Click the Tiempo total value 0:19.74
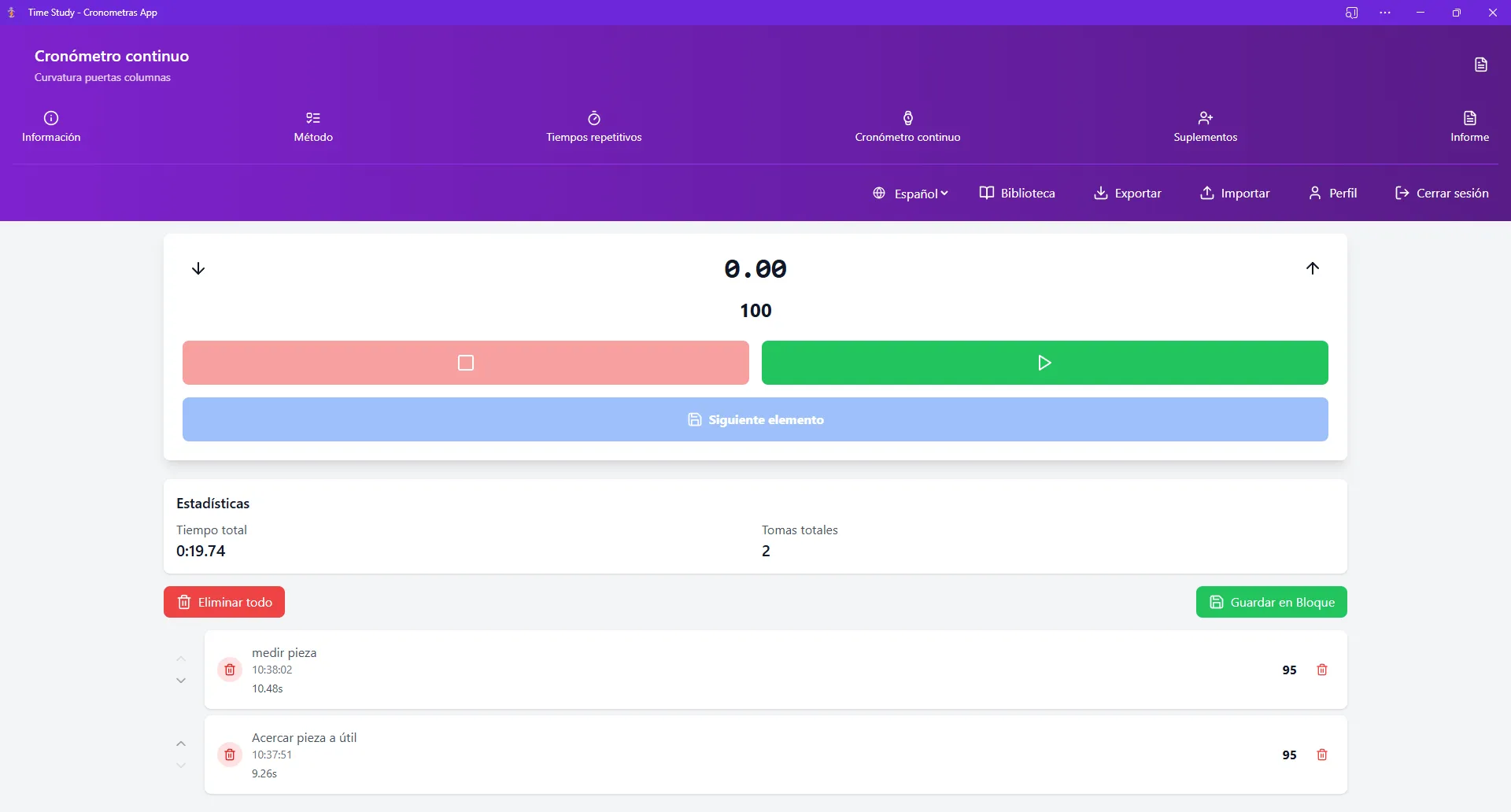 pos(201,551)
